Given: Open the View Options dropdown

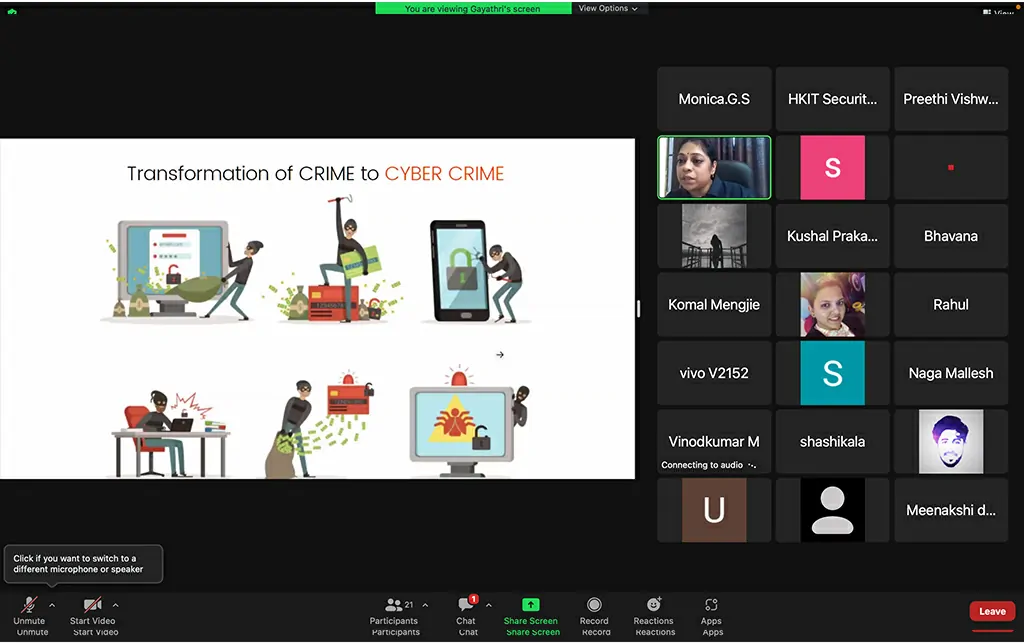Looking at the screenshot, I should (608, 8).
